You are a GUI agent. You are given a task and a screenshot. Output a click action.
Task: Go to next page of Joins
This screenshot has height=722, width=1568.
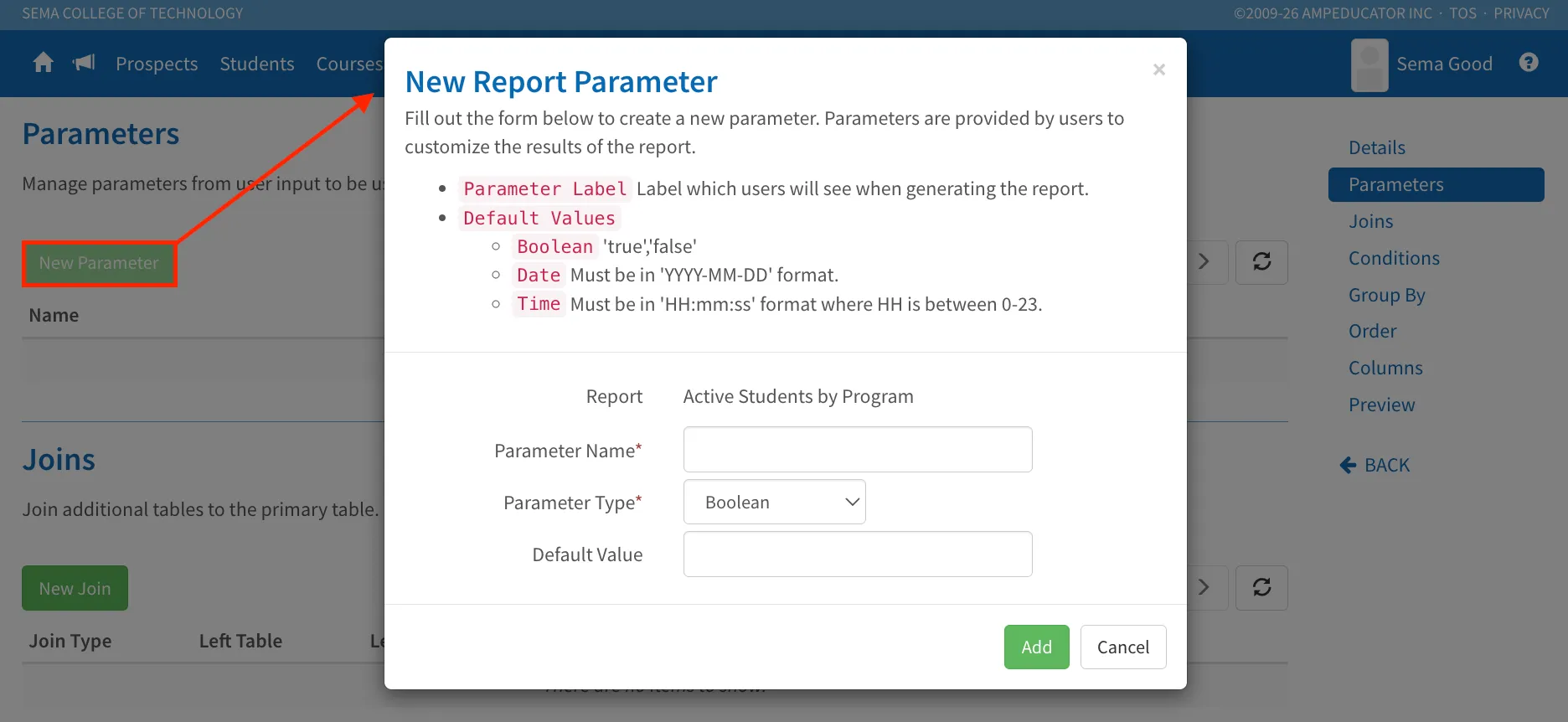coord(1206,588)
